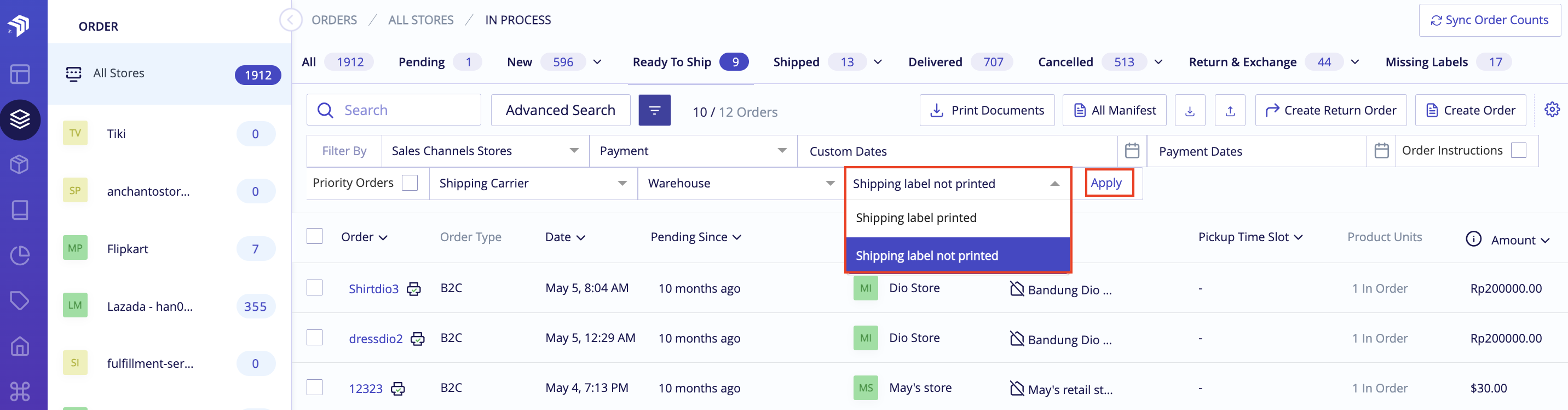Open the Warehouse dropdown
This screenshot has height=410, width=1568.
click(x=741, y=184)
